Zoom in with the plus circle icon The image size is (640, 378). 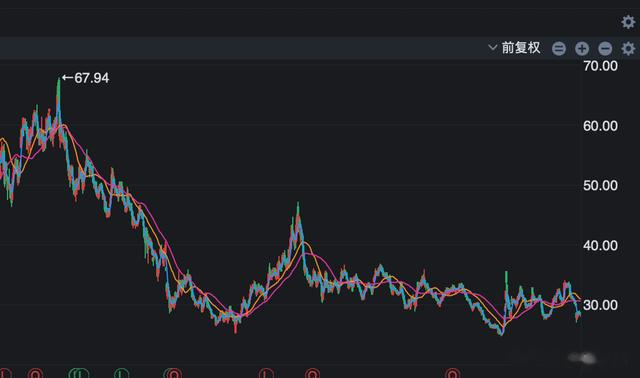(x=582, y=49)
